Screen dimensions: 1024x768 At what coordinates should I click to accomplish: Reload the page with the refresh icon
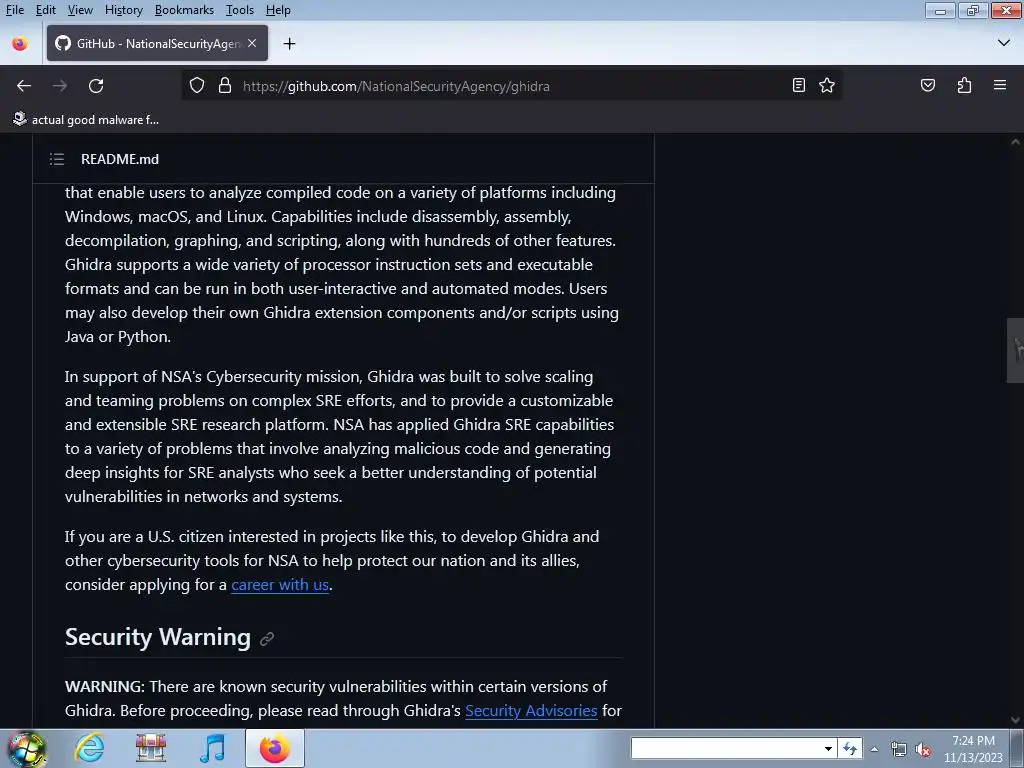pyautogui.click(x=96, y=86)
